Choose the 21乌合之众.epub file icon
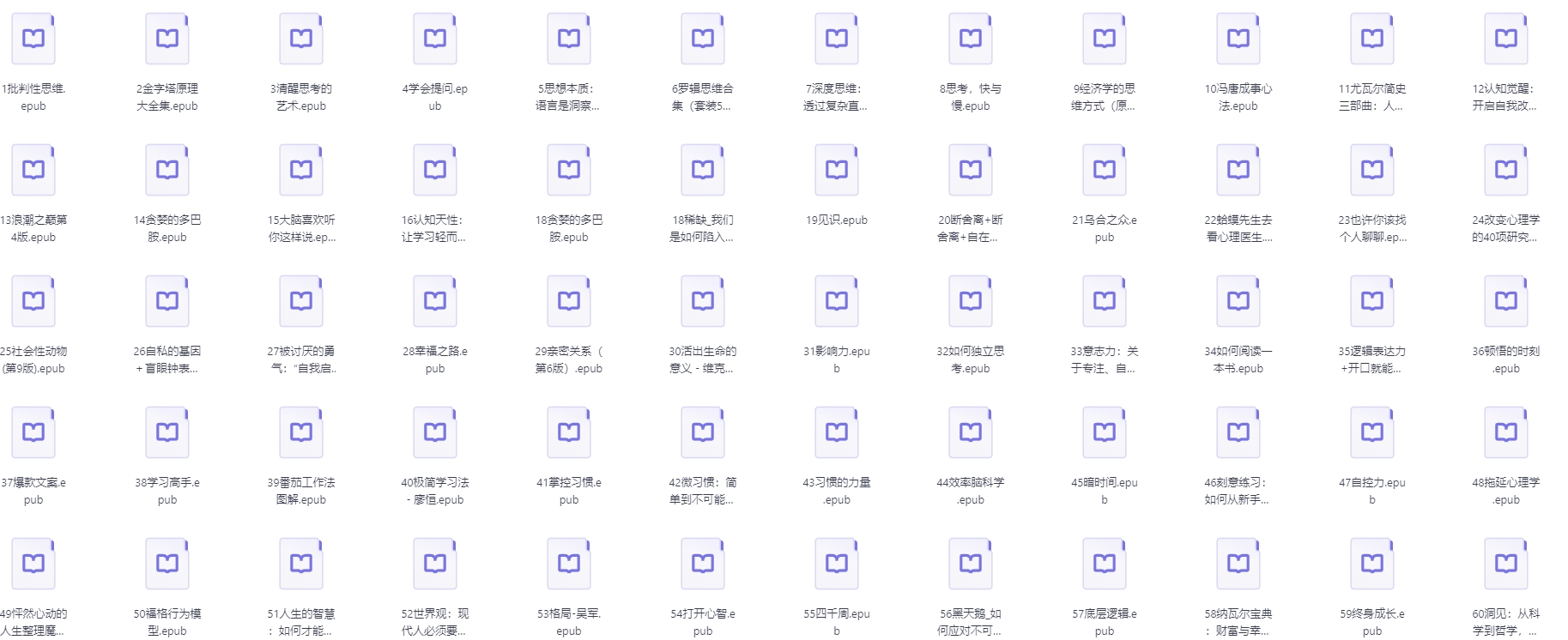This screenshot has width=1568, height=640. click(x=1105, y=170)
